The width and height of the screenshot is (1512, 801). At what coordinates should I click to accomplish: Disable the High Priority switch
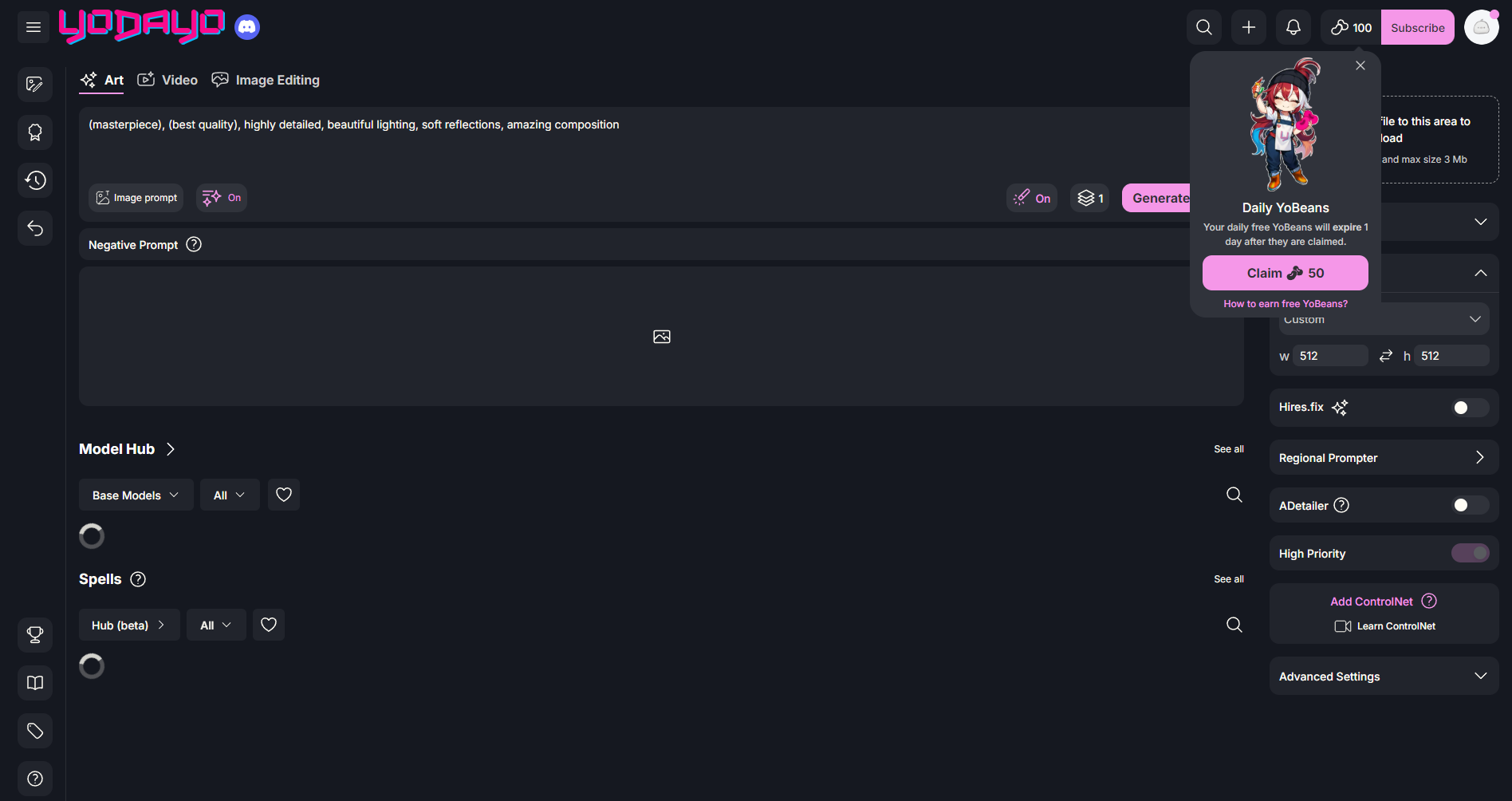pyautogui.click(x=1470, y=553)
